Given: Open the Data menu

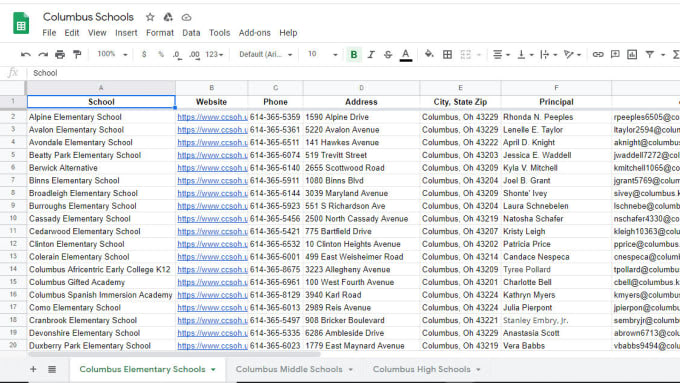Looking at the screenshot, I should tap(191, 33).
